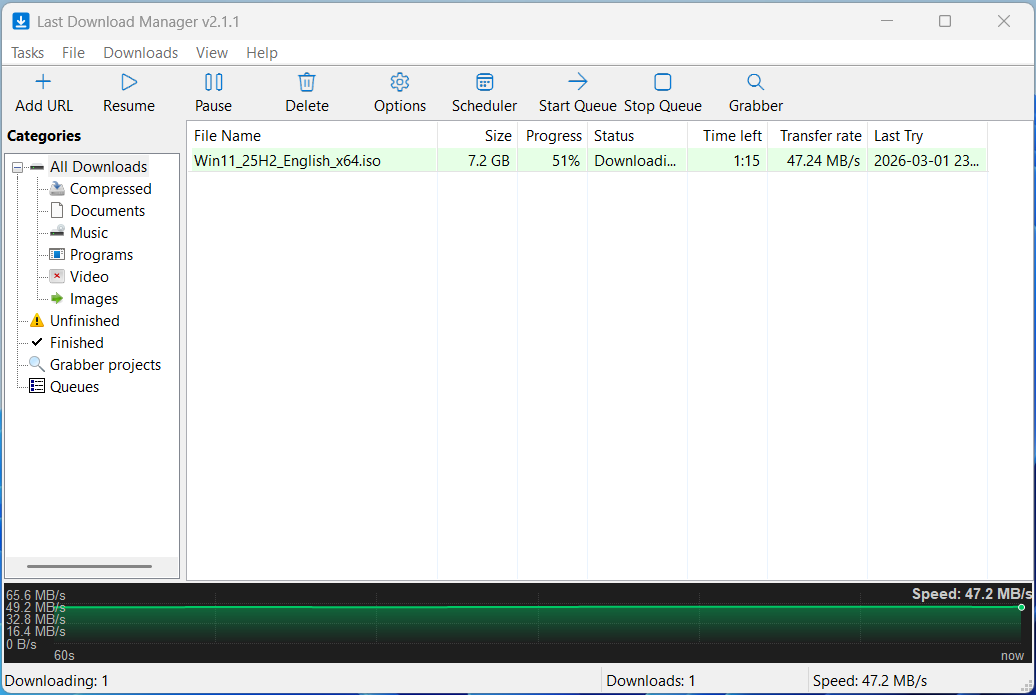This screenshot has height=695, width=1036.
Task: Collapse the All Downloads tree node
Action: pyautogui.click(x=17, y=167)
